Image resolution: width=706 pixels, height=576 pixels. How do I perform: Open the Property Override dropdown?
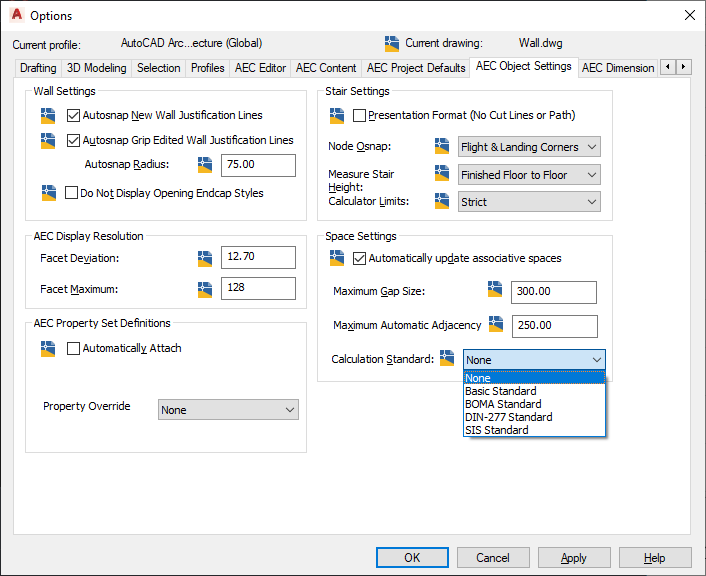[228, 410]
